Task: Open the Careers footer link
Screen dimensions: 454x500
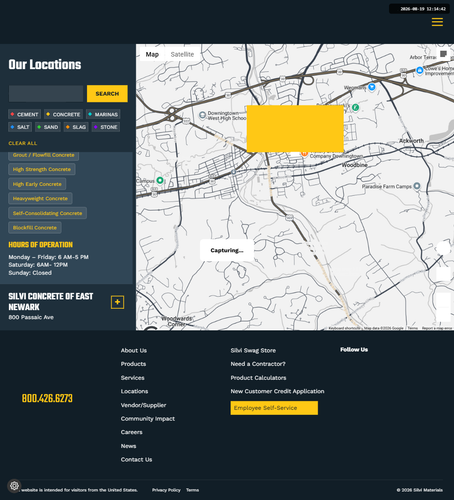Action: coord(131,432)
